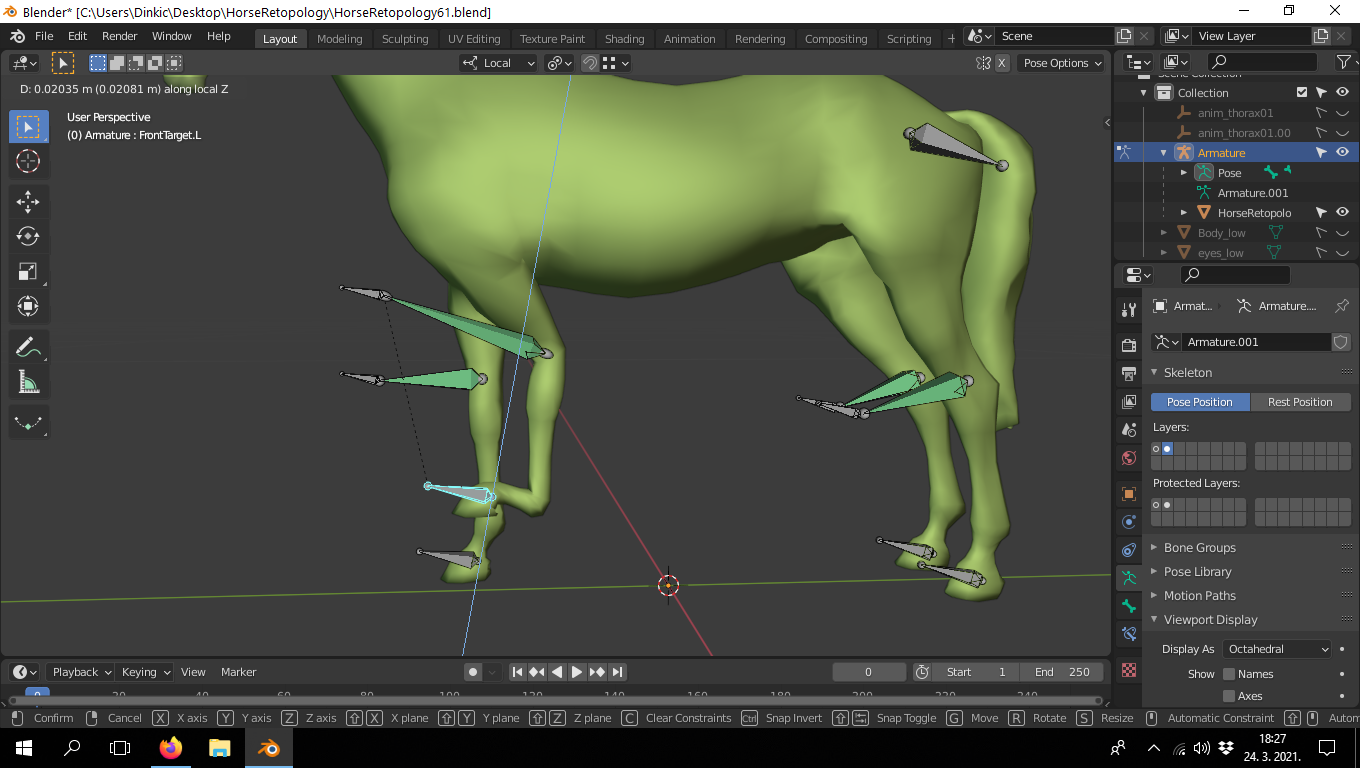Select the Annotate tool

point(28,347)
